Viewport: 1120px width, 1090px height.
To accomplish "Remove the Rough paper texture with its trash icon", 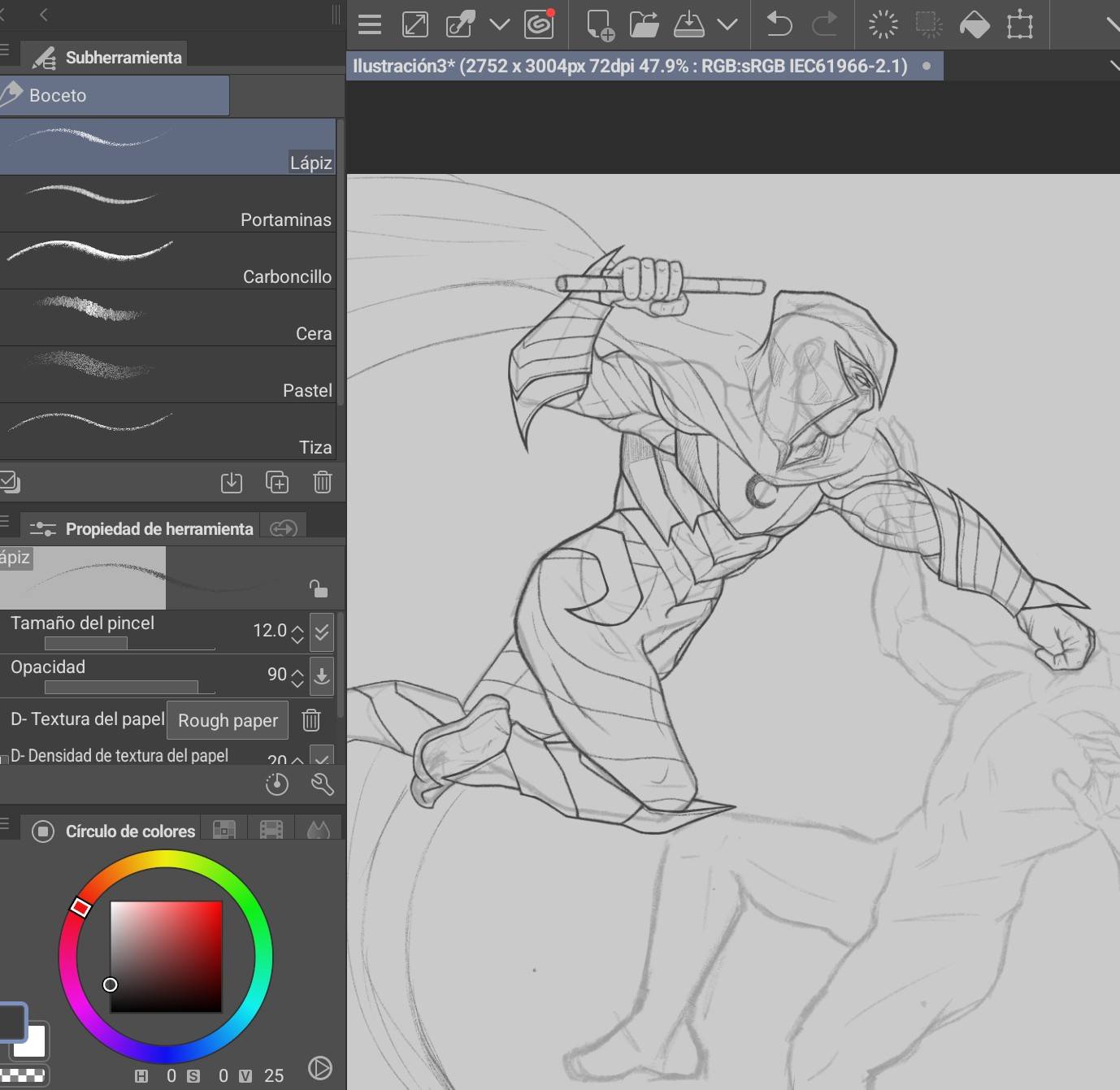I will (x=311, y=720).
